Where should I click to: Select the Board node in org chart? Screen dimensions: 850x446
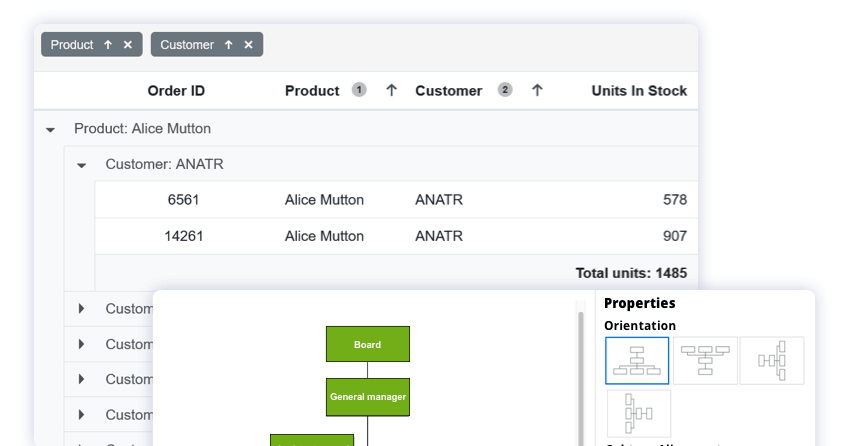click(x=367, y=344)
